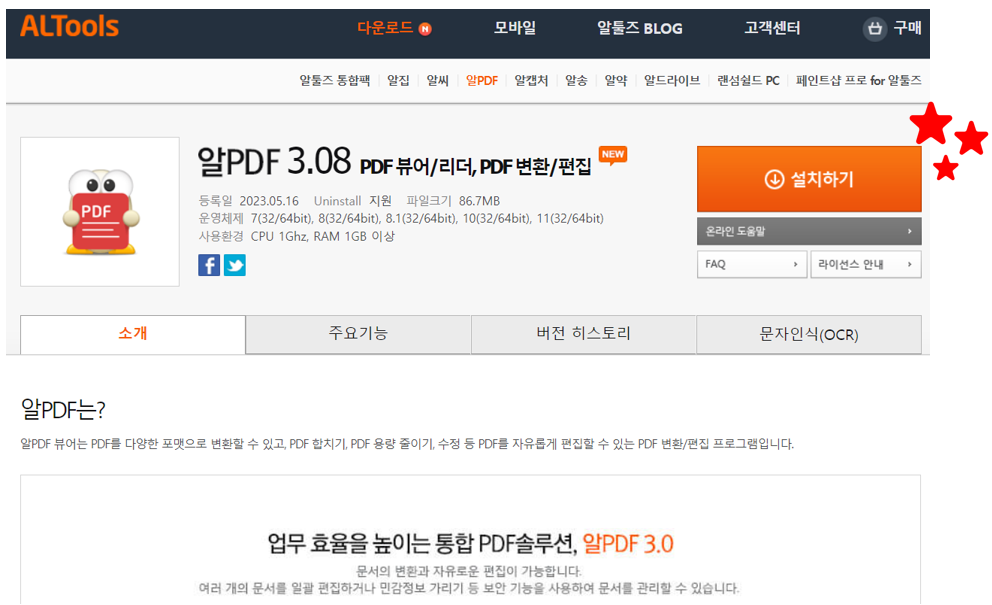Select 알툴즈 통합팩 product link
992x605 pixels.
[x=335, y=80]
